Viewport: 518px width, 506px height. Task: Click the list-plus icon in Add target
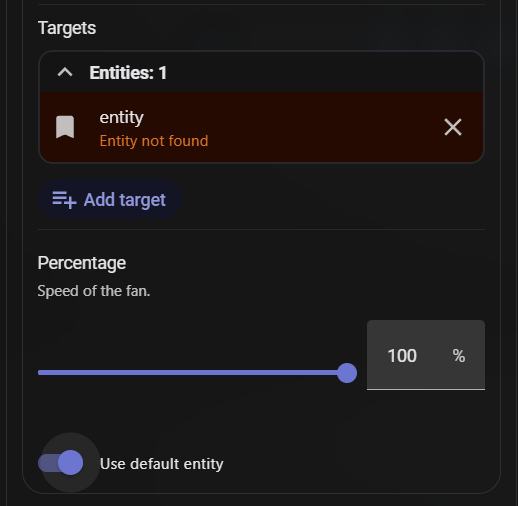[64, 200]
